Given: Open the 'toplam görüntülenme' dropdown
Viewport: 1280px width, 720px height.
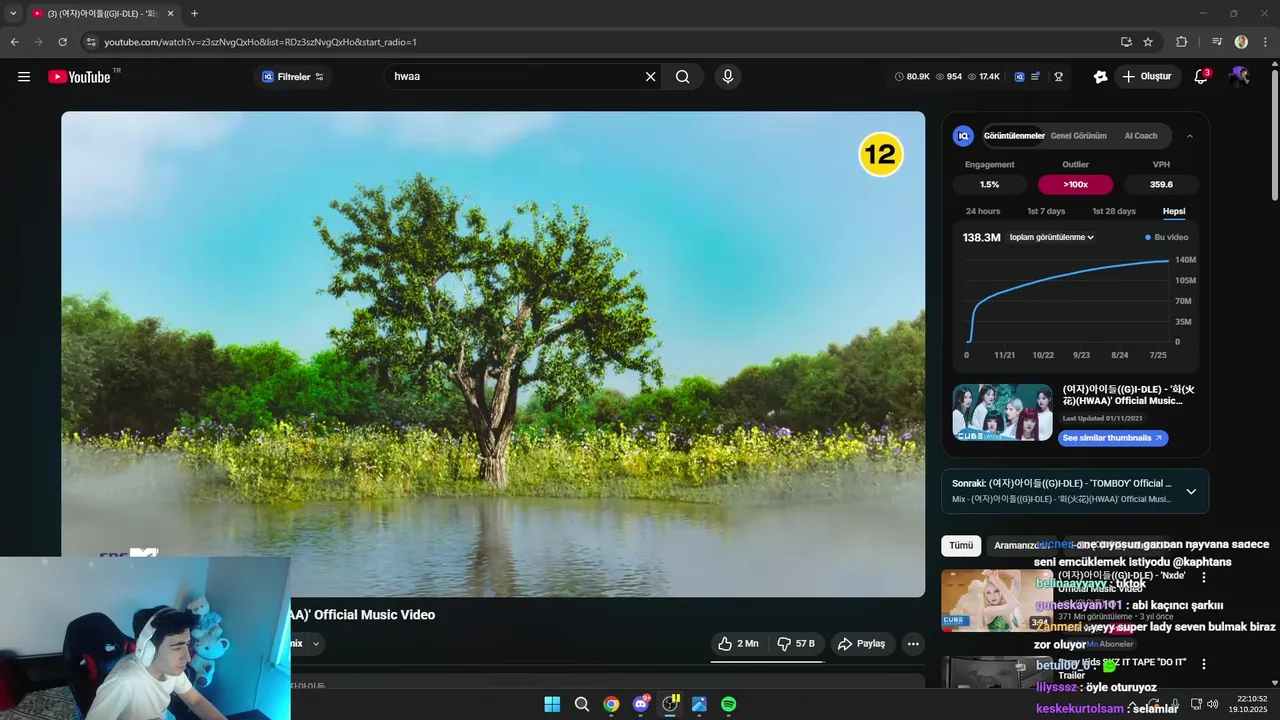Looking at the screenshot, I should [x=1052, y=238].
